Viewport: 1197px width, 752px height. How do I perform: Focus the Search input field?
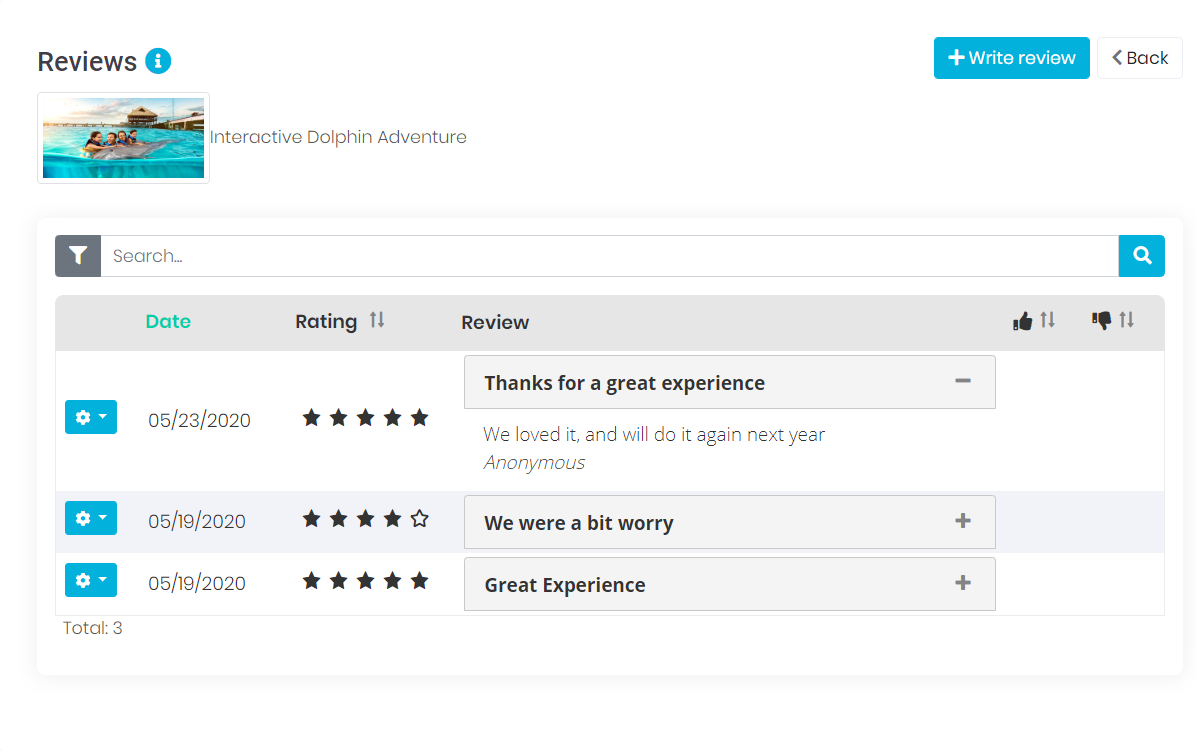pos(608,256)
